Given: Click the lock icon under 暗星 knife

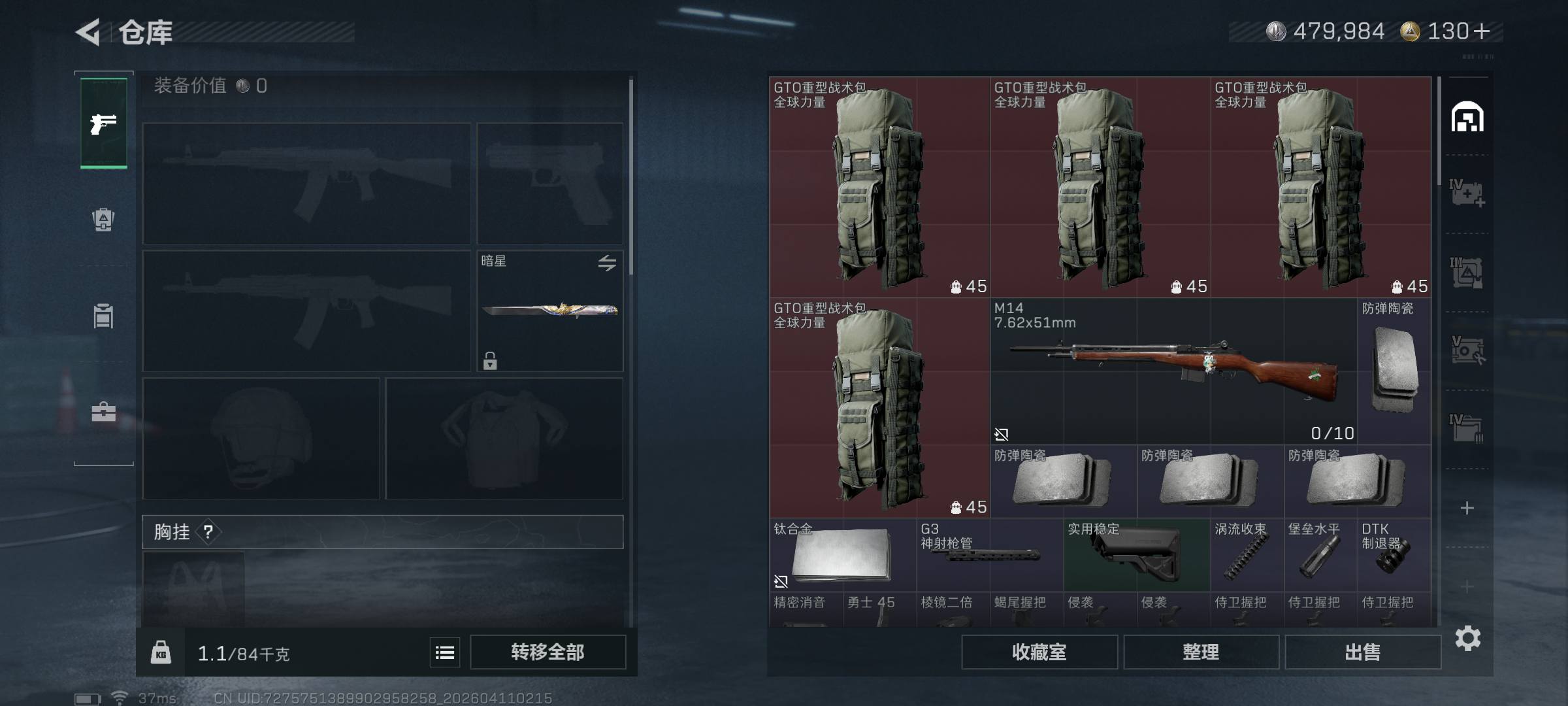Looking at the screenshot, I should pos(490,361).
